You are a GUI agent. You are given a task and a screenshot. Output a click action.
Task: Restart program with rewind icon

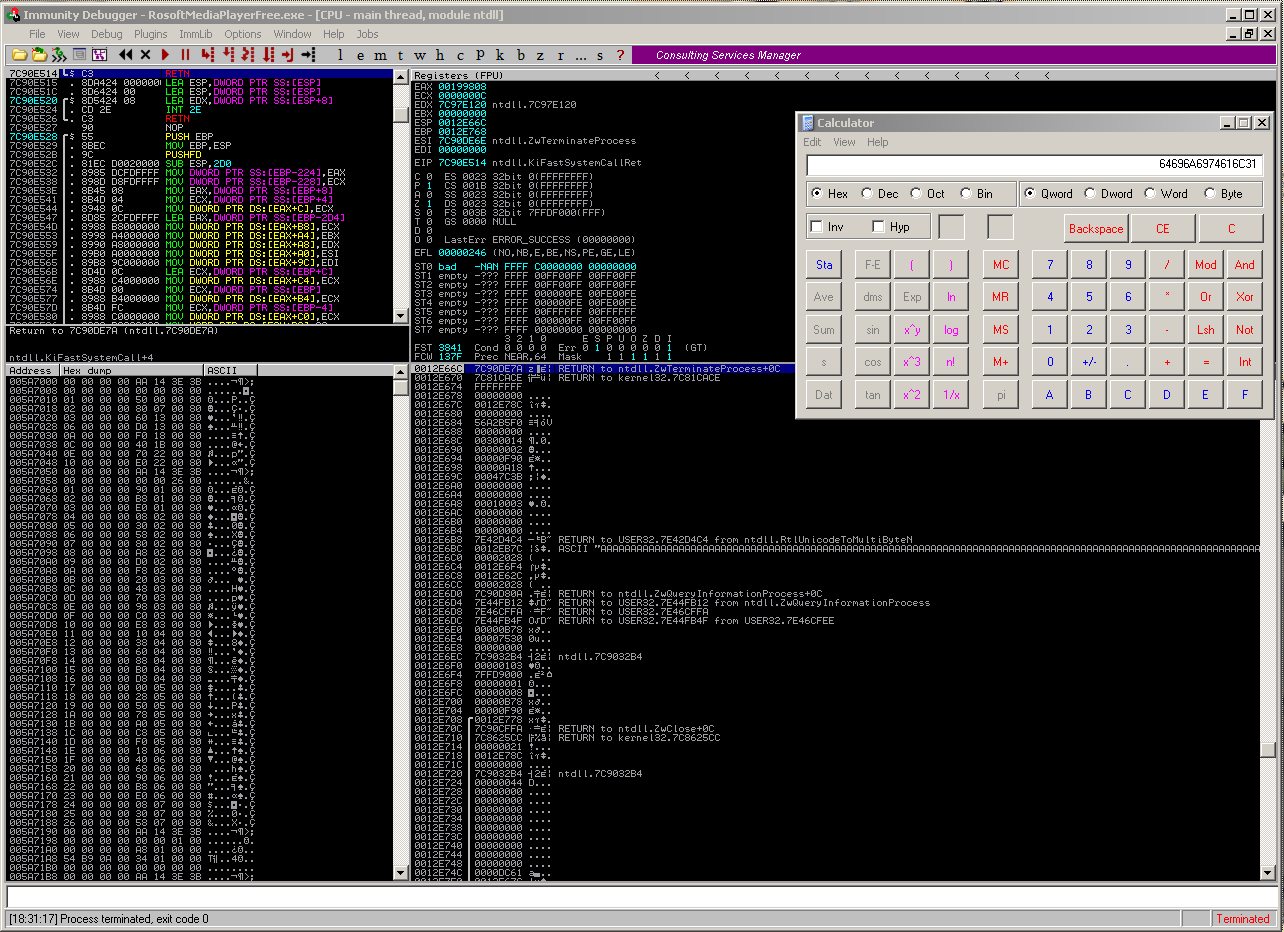click(125, 54)
